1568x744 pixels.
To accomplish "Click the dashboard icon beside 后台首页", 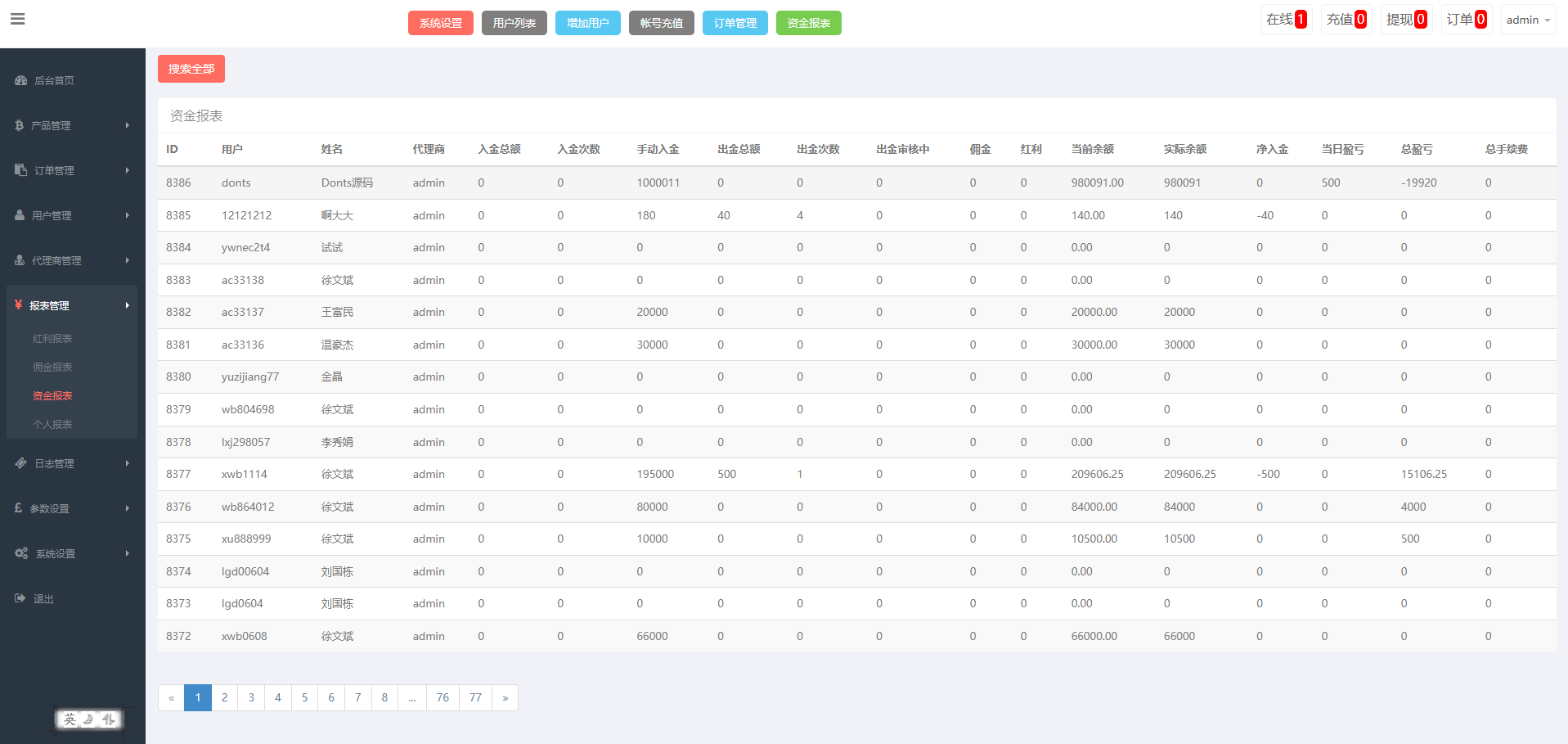I will tap(21, 80).
